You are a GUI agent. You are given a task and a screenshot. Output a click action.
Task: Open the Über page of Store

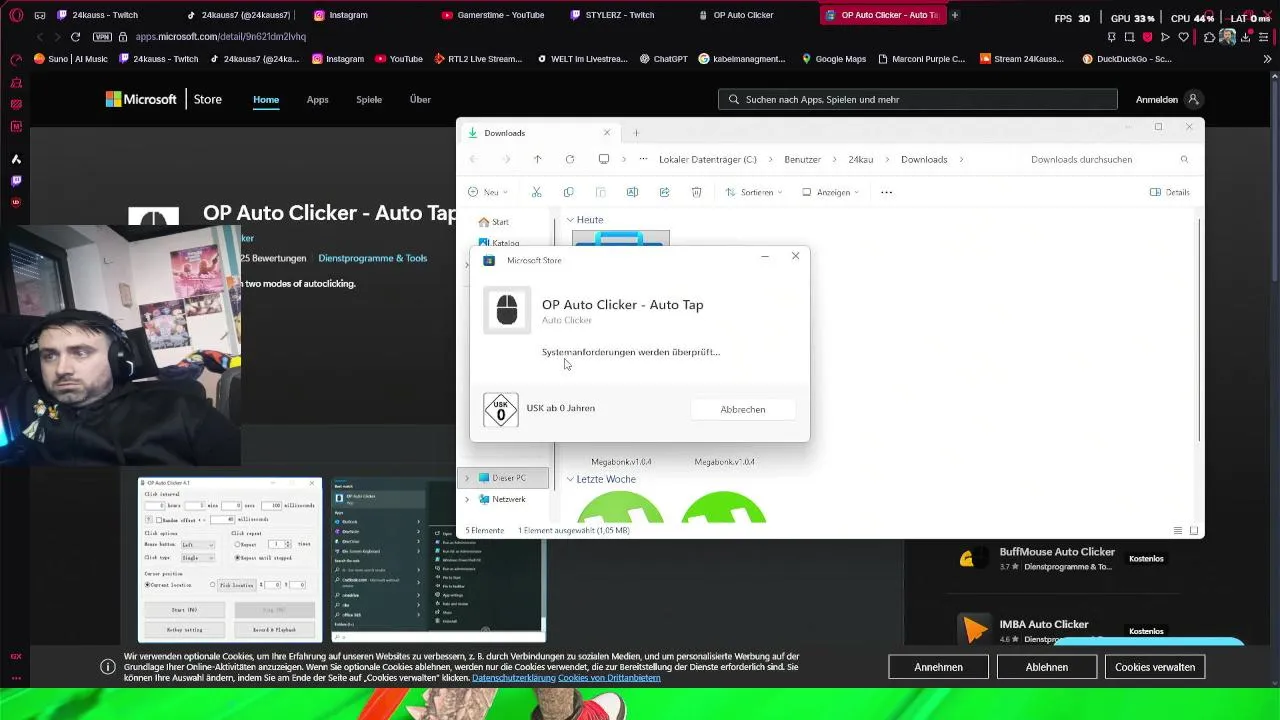[x=420, y=99]
